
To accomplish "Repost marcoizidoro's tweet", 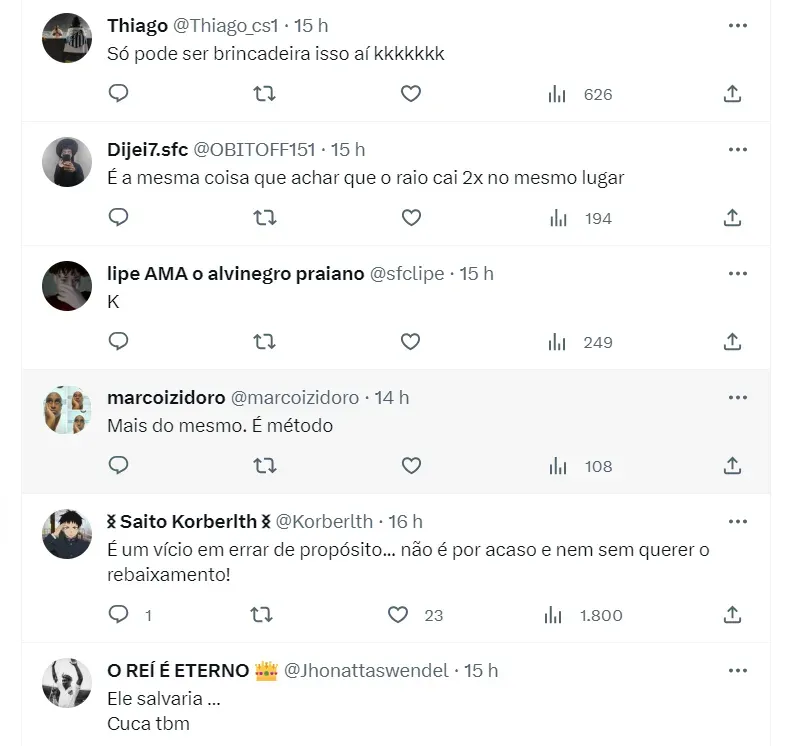I will 264,466.
